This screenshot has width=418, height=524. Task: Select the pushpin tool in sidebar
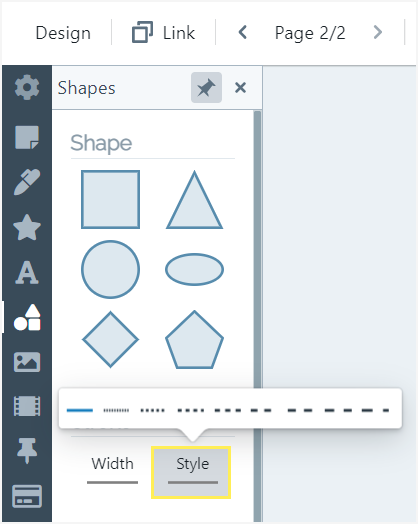click(x=27, y=451)
